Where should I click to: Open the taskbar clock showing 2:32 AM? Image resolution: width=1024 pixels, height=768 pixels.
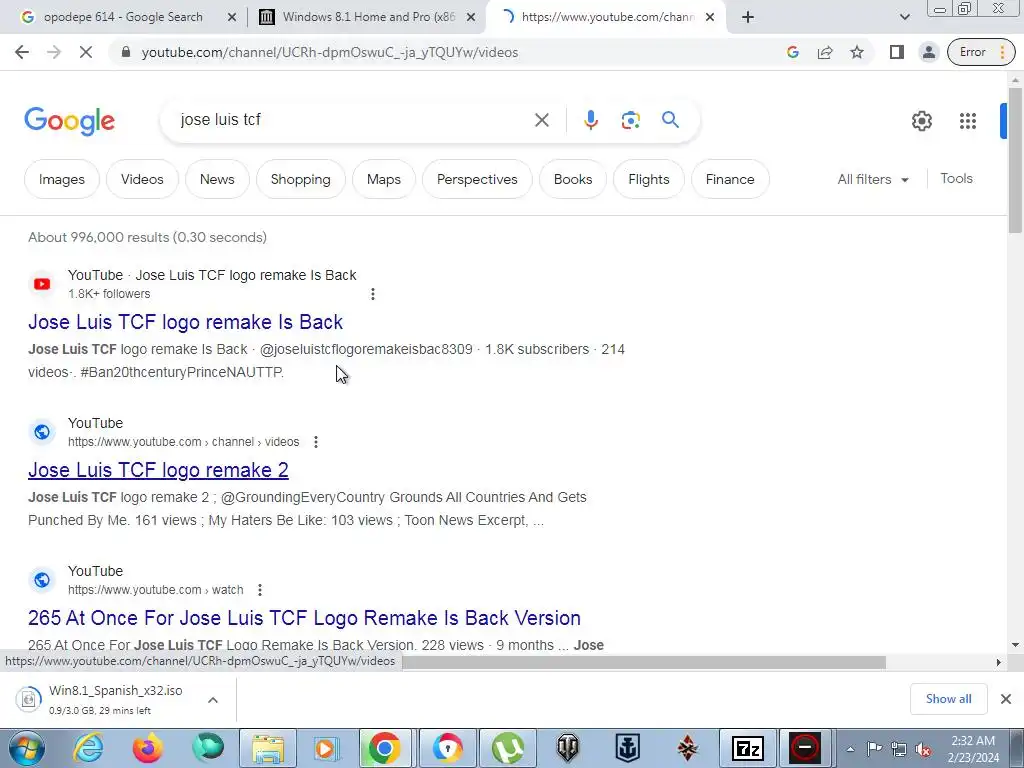(x=973, y=749)
